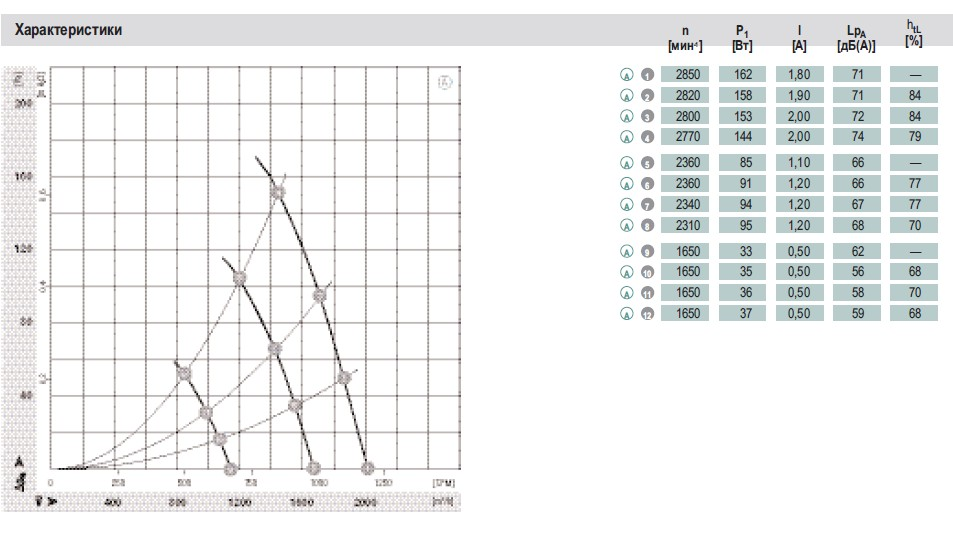953x534 pixels.
Task: Select the 2770 speed cell
Action: 685,137
